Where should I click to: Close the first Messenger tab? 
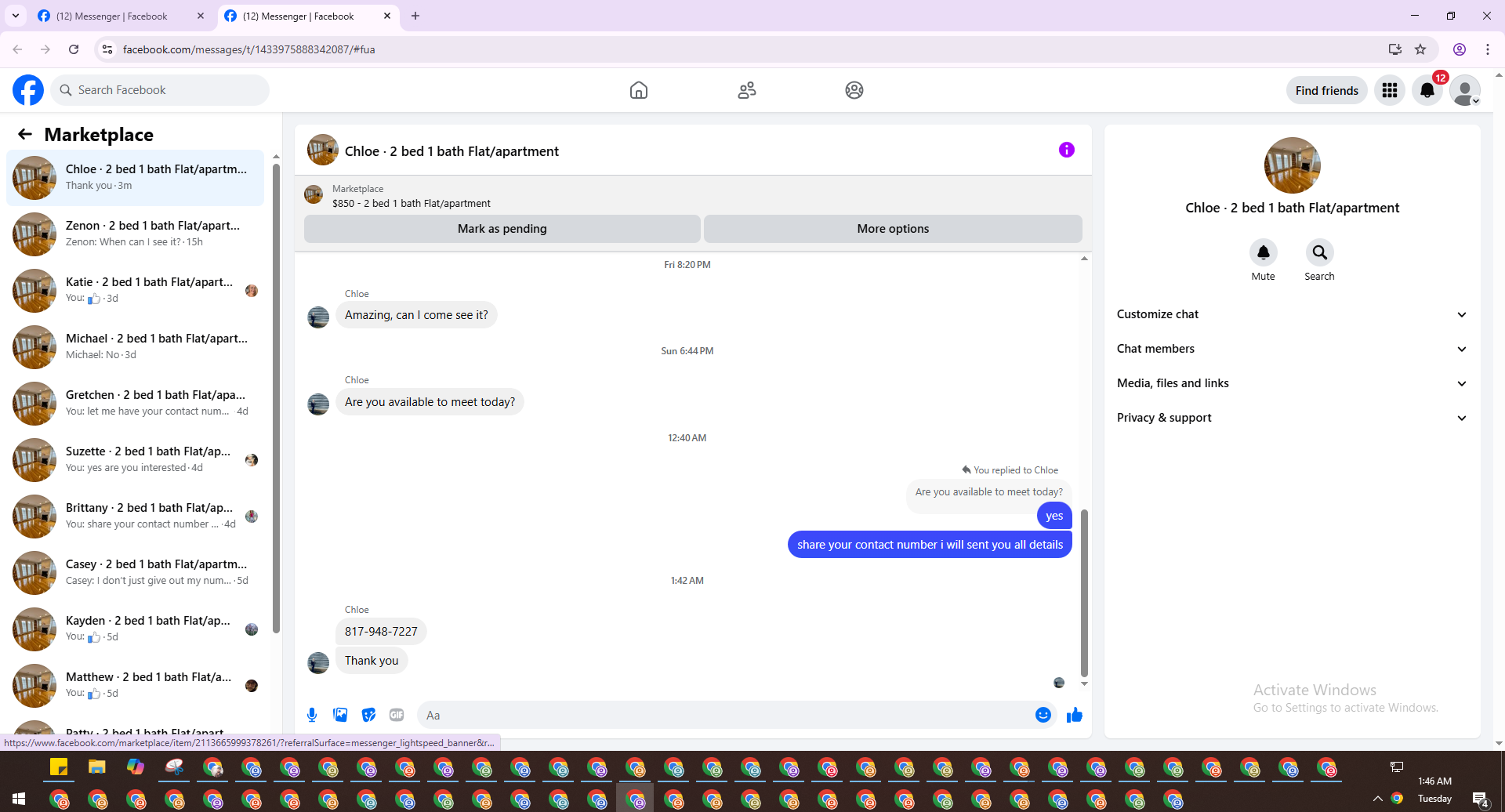click(x=201, y=16)
